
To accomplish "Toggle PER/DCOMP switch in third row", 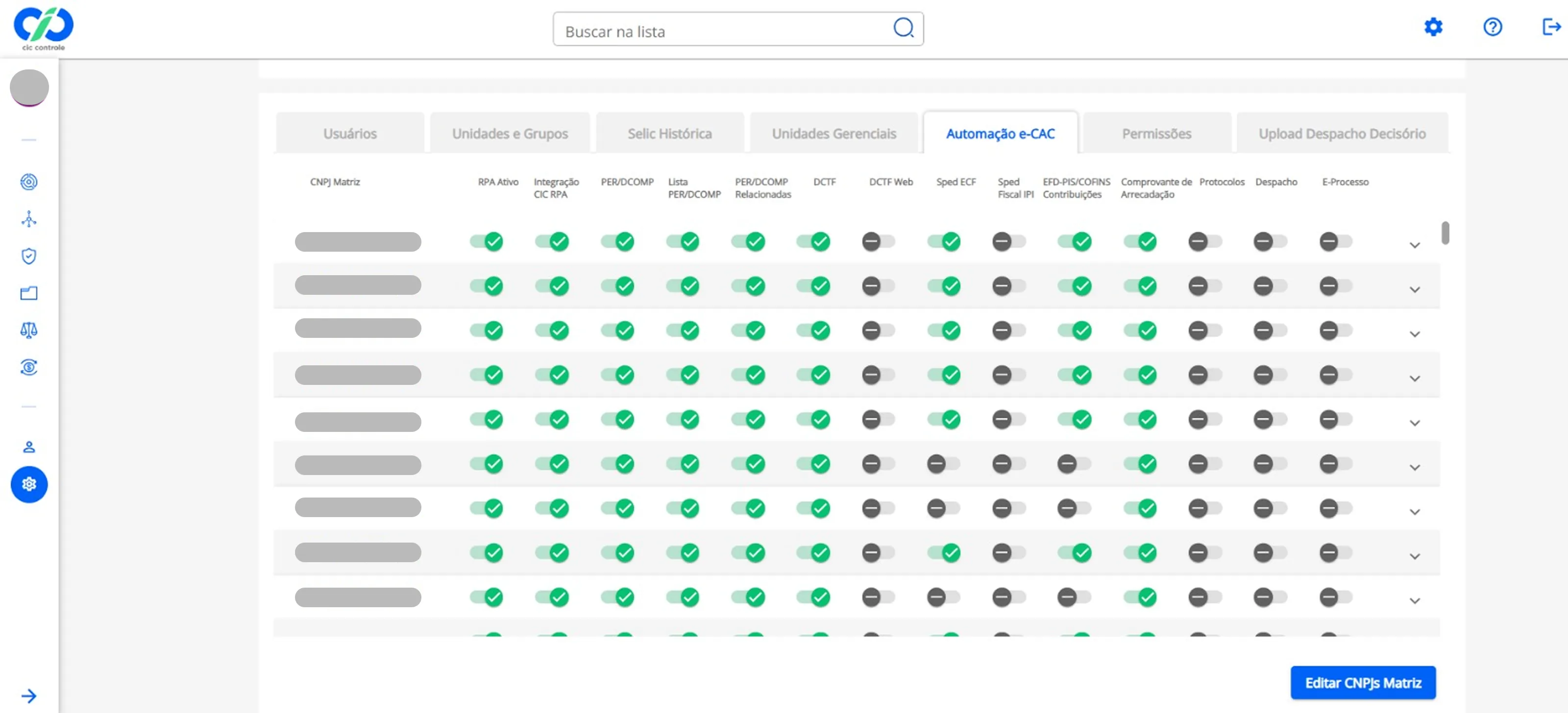I will click(618, 331).
